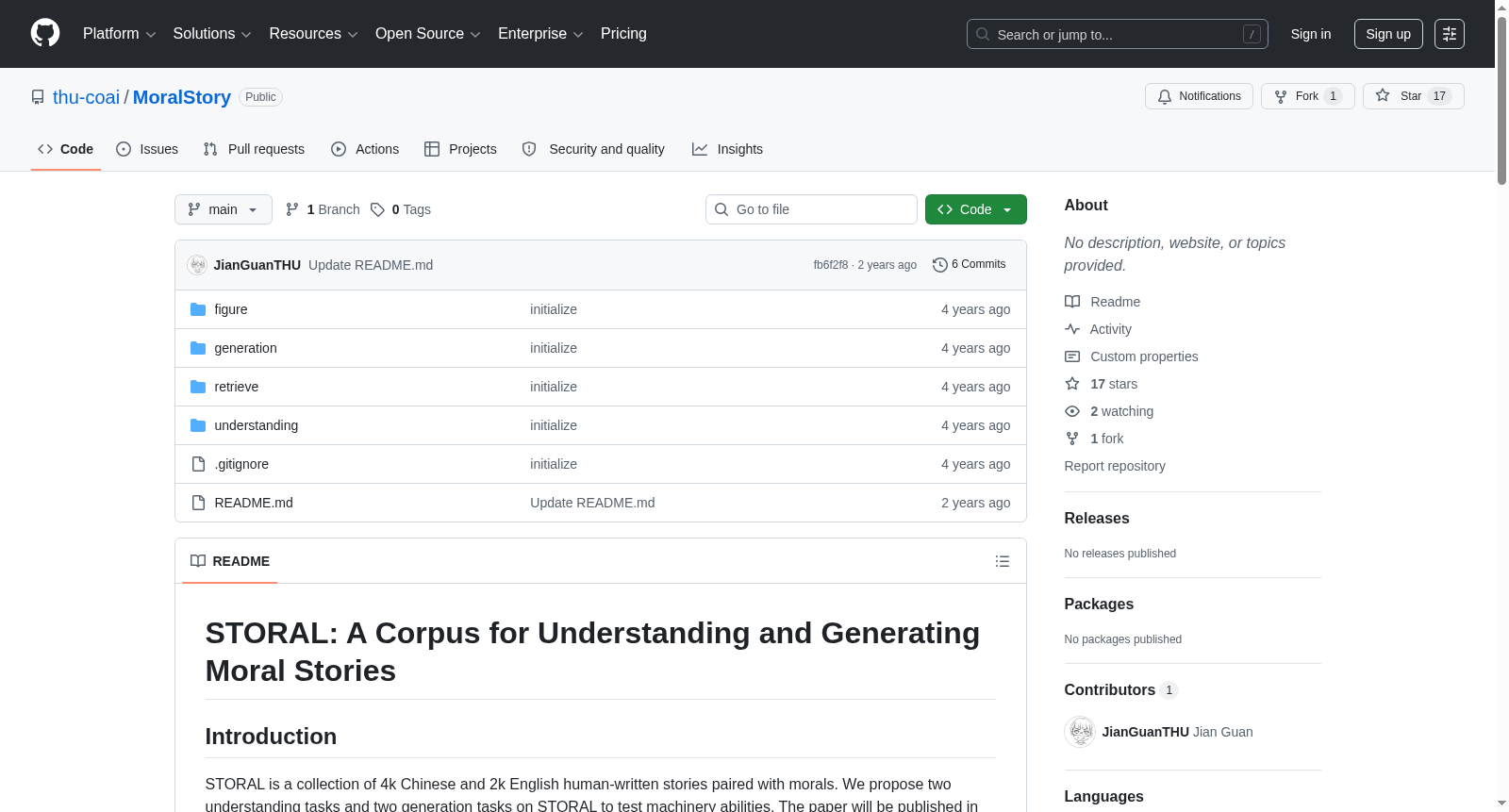This screenshot has width=1509, height=812.
Task: Open the Insights tab
Action: pos(727,149)
